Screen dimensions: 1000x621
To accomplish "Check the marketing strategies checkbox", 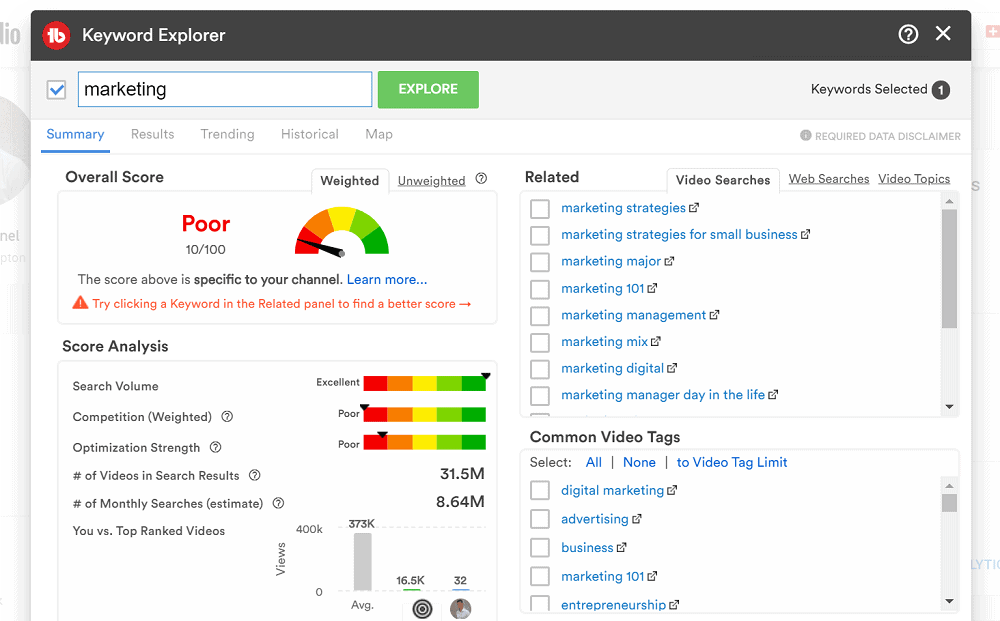I will pyautogui.click(x=540, y=208).
